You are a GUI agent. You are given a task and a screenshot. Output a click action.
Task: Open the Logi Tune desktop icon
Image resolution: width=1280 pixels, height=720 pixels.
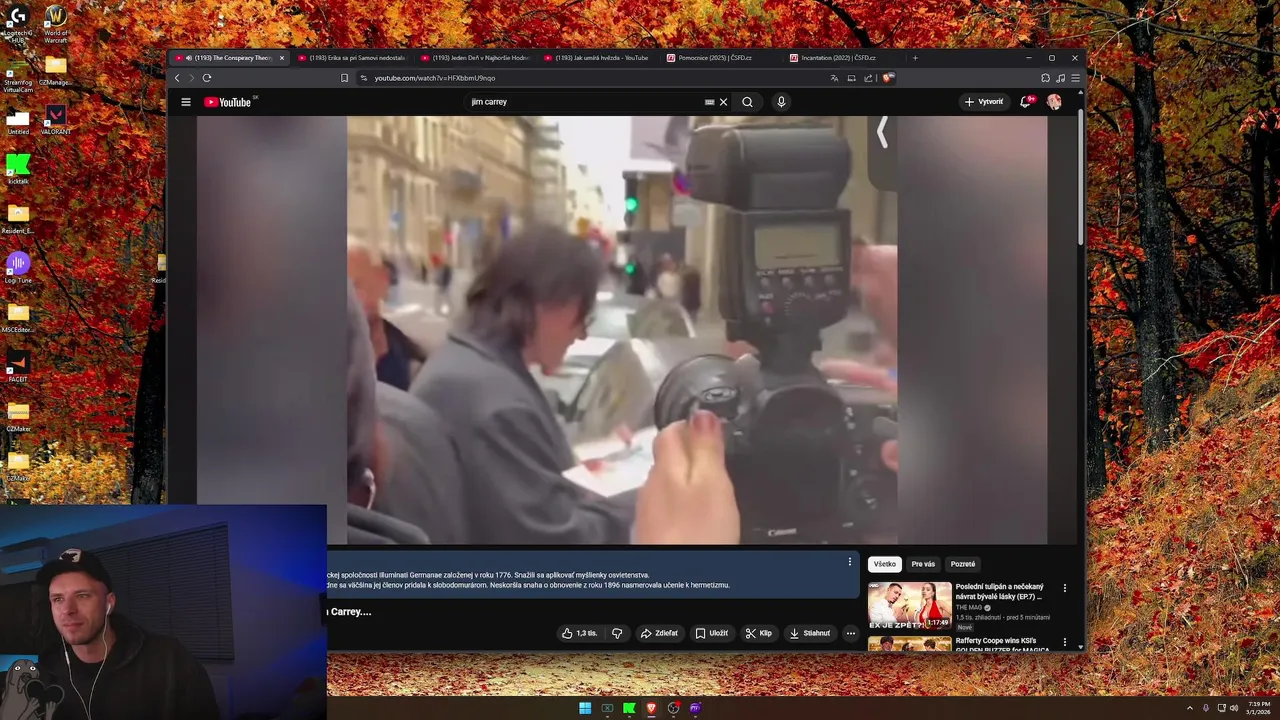pyautogui.click(x=18, y=268)
